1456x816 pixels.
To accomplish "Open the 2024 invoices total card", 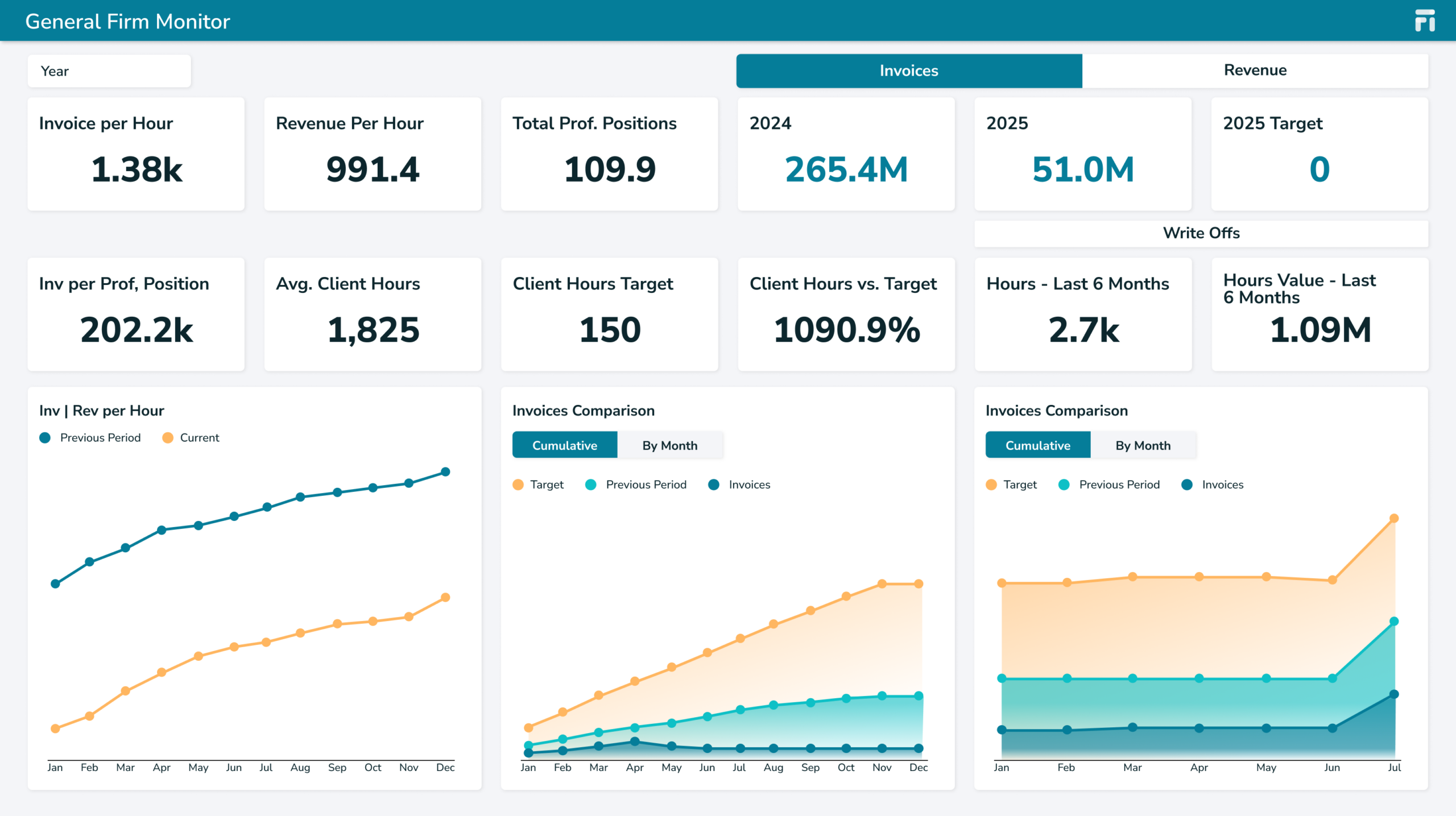I will (x=846, y=154).
